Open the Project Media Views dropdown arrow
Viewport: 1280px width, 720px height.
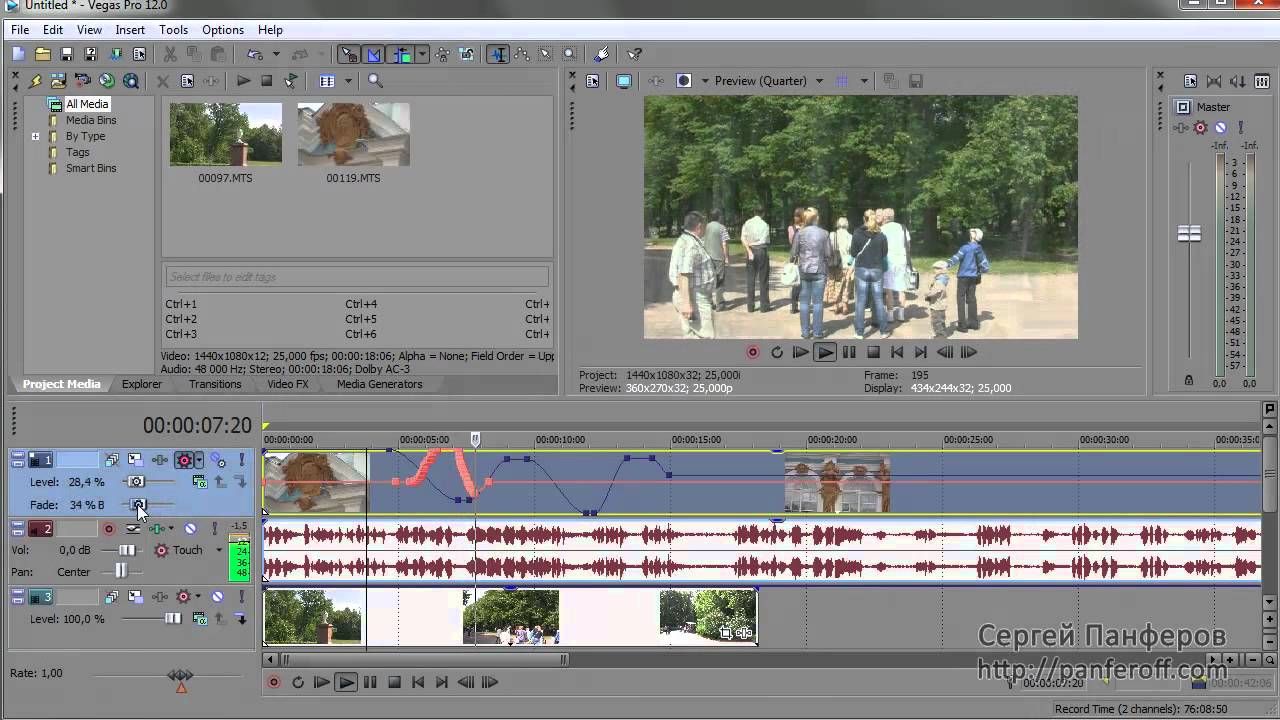[x=348, y=81]
